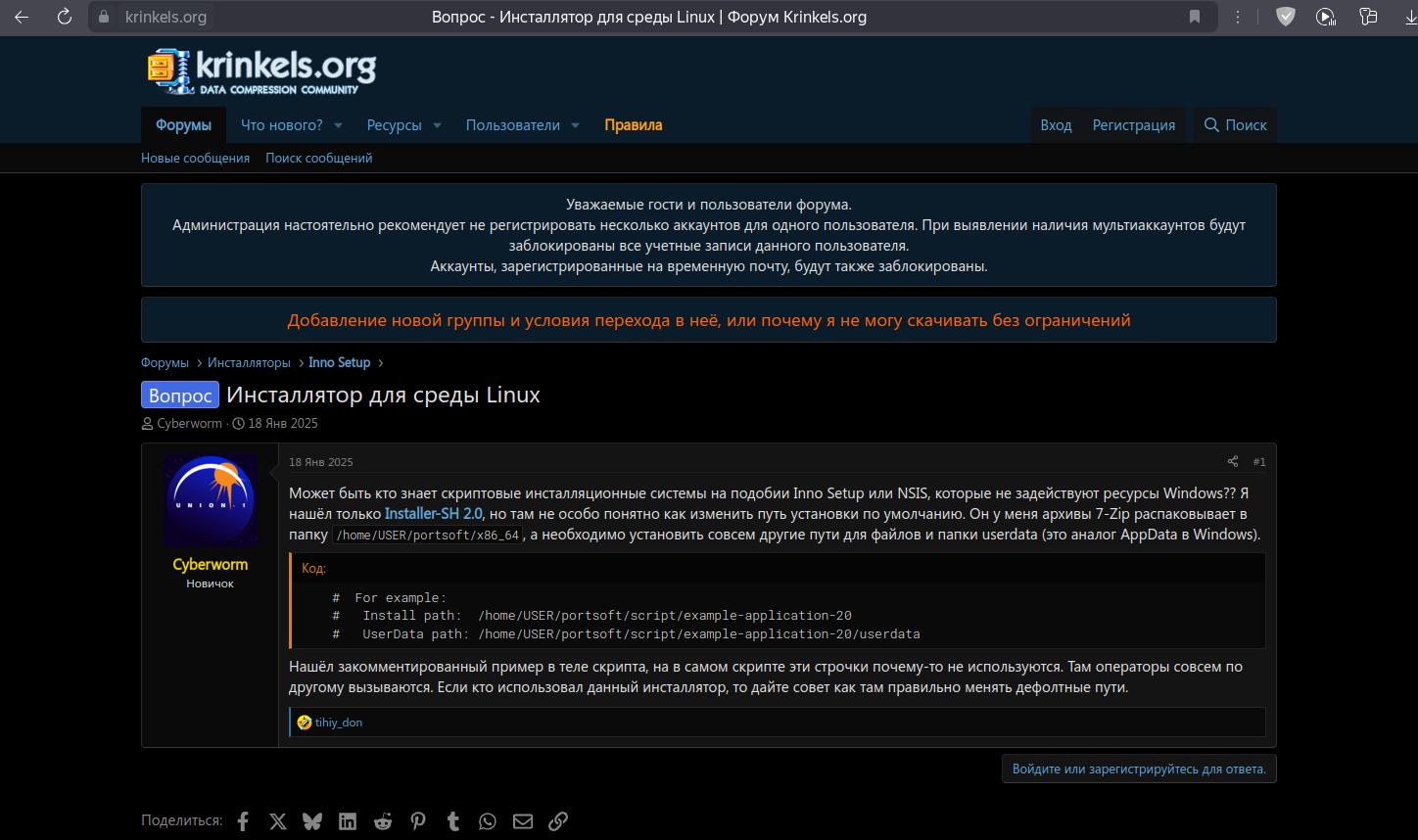This screenshot has height=840, width=1418.
Task: Open the browser three-dot menu
Action: [x=1238, y=17]
